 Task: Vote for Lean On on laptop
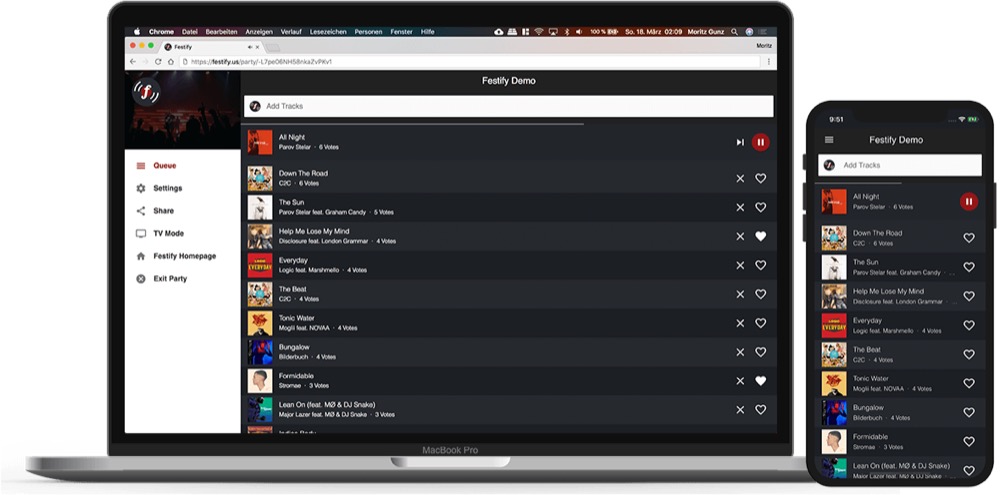click(760, 410)
